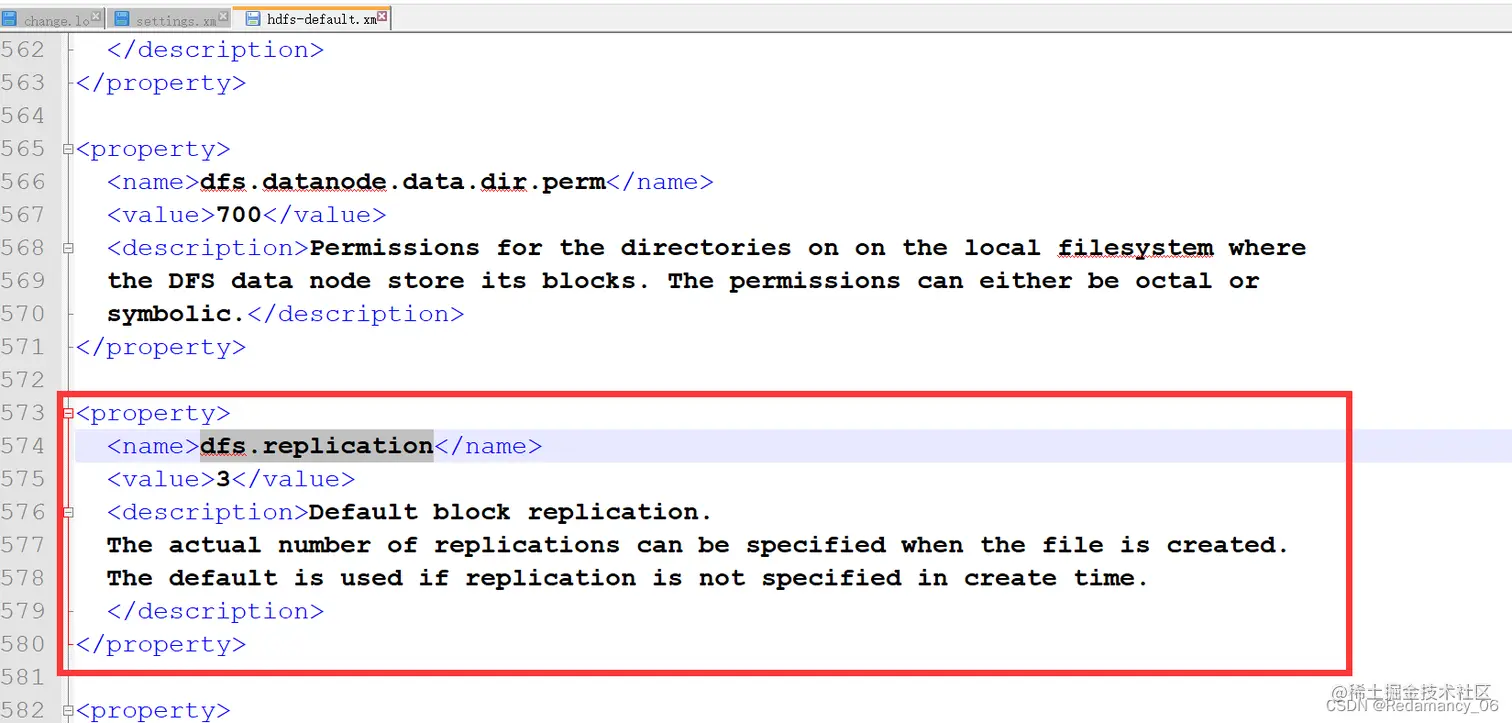Click line number 564 in the margin
The image size is (1512, 723).
tap(24, 116)
